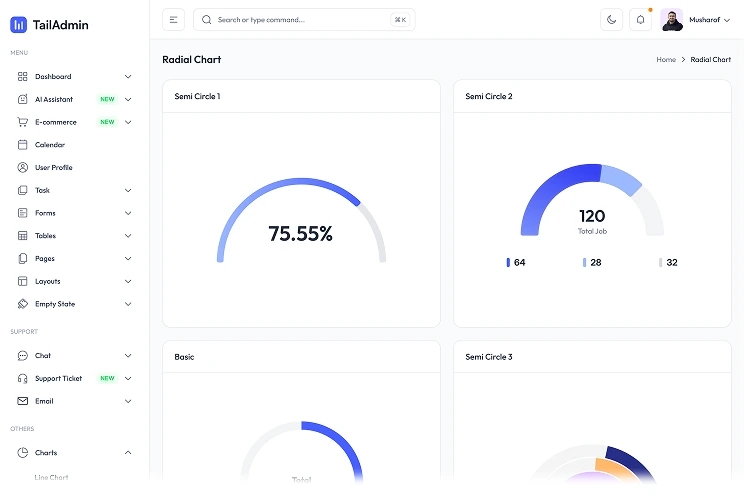The height and width of the screenshot is (496, 744).
Task: Click the Semi Circle 1 card title
Action: pyautogui.click(x=197, y=96)
